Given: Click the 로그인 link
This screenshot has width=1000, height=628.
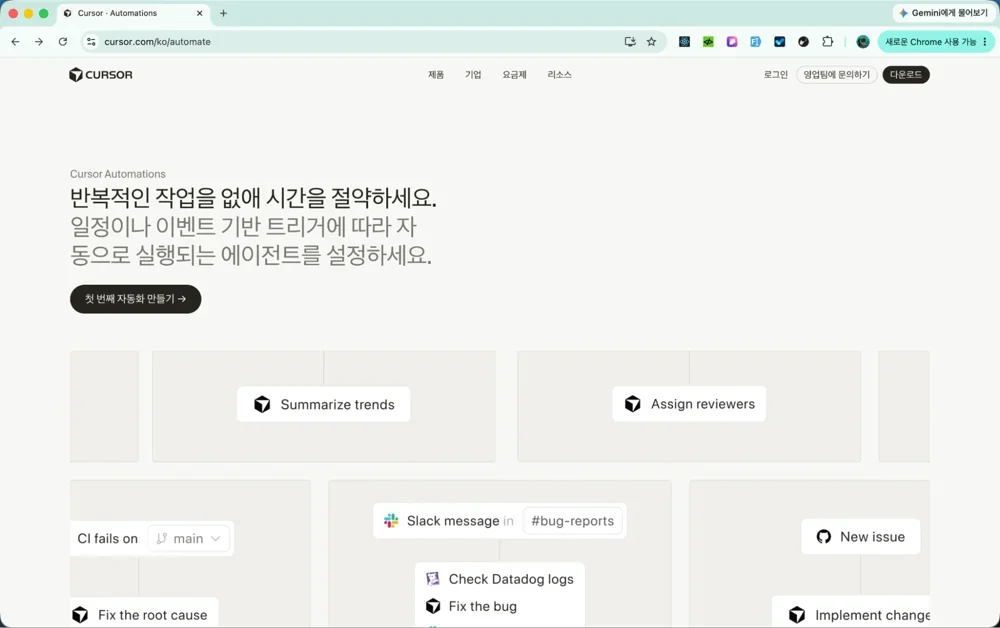Looking at the screenshot, I should pyautogui.click(x=776, y=75).
